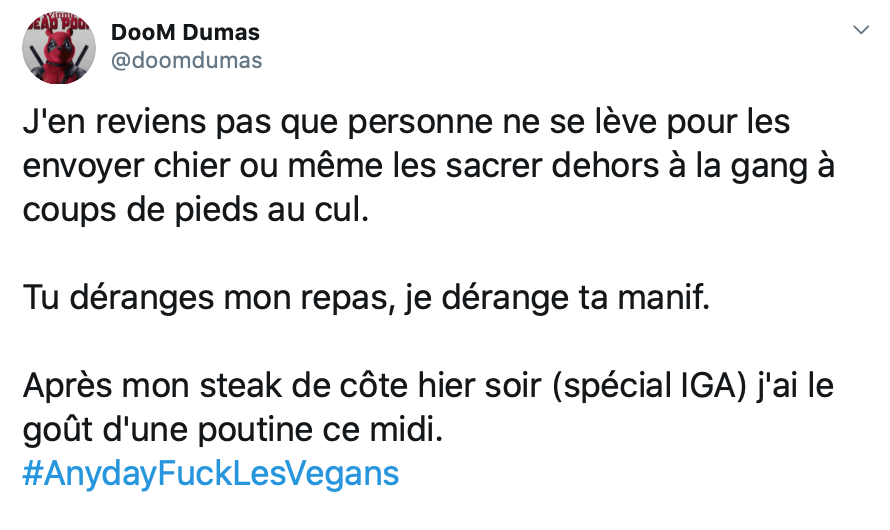
Task: Open the DooM Dumas Deadpool profile picture
Action: (58, 47)
